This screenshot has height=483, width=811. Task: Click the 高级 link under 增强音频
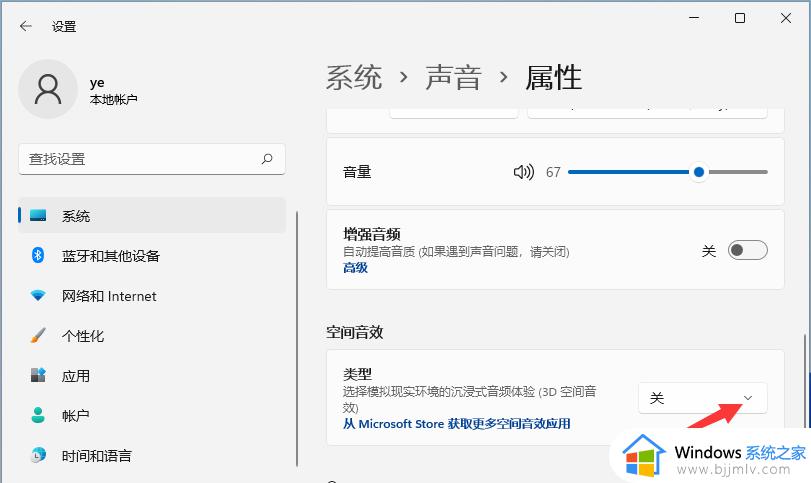355,267
